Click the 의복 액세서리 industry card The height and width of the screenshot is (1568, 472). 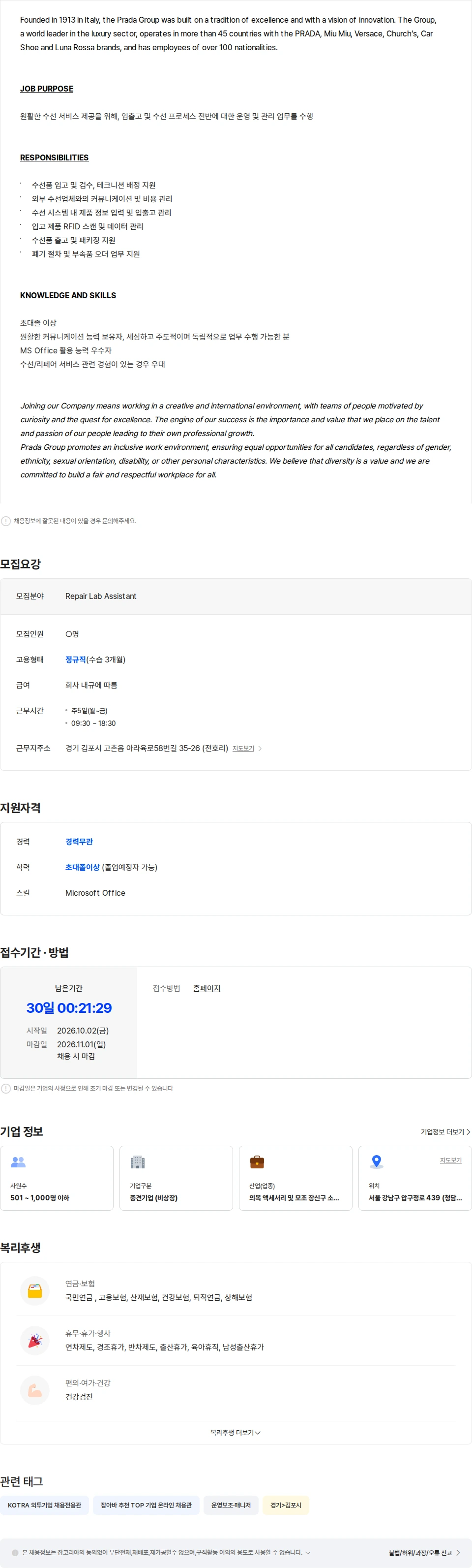coord(295,1178)
